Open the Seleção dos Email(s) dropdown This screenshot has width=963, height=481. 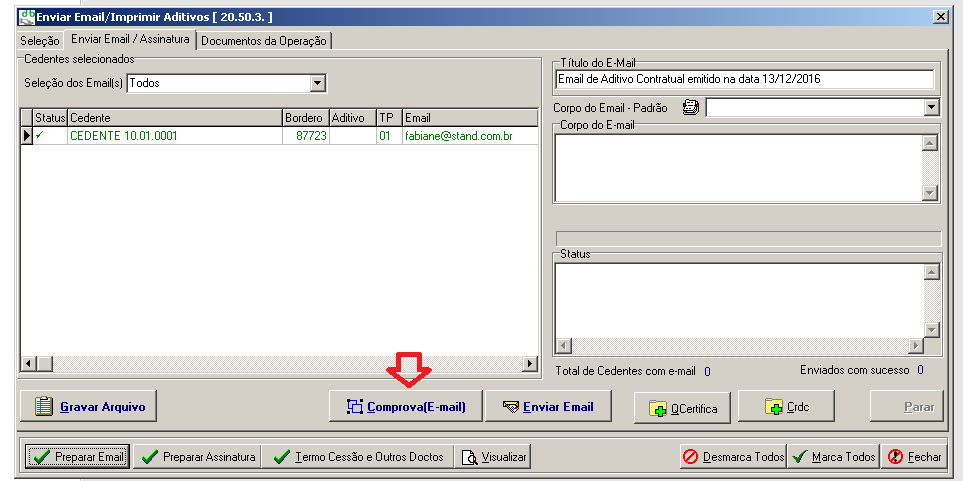click(317, 82)
